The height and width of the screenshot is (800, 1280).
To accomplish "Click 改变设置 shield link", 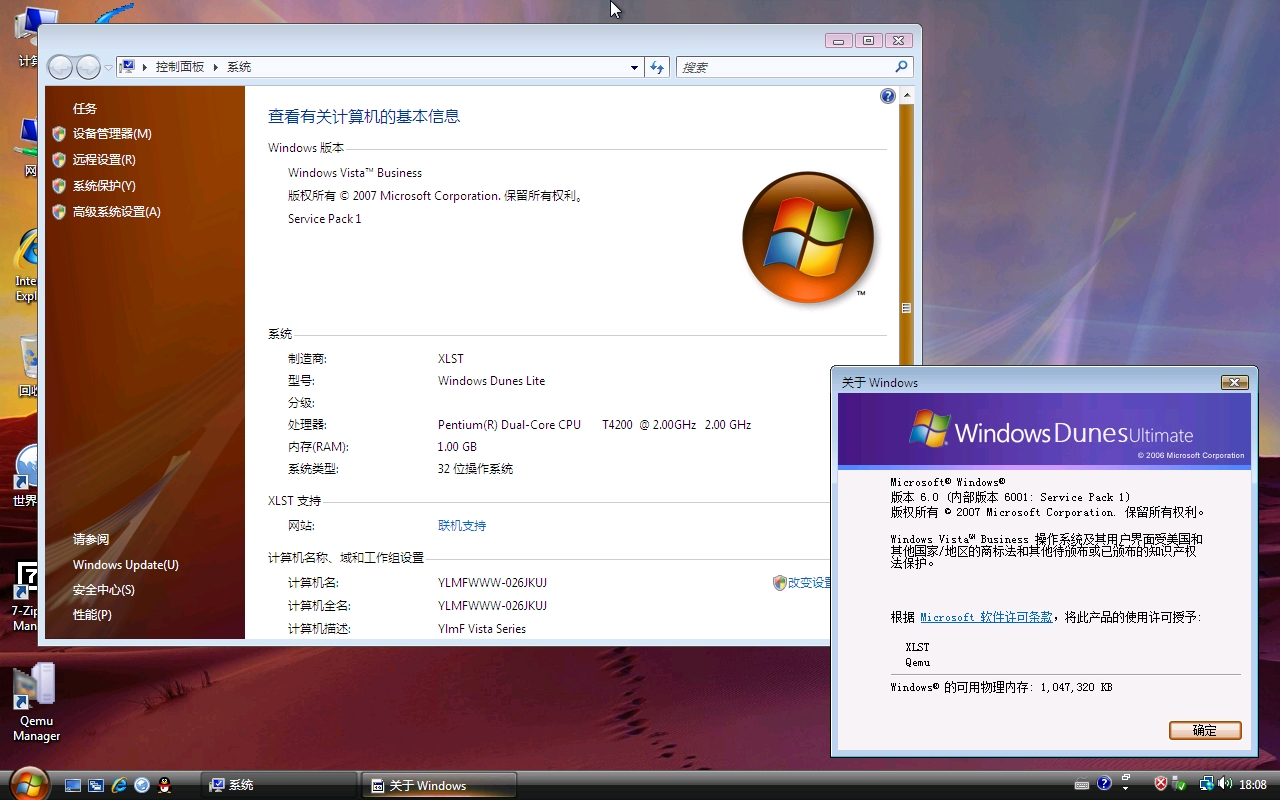I will (x=802, y=583).
